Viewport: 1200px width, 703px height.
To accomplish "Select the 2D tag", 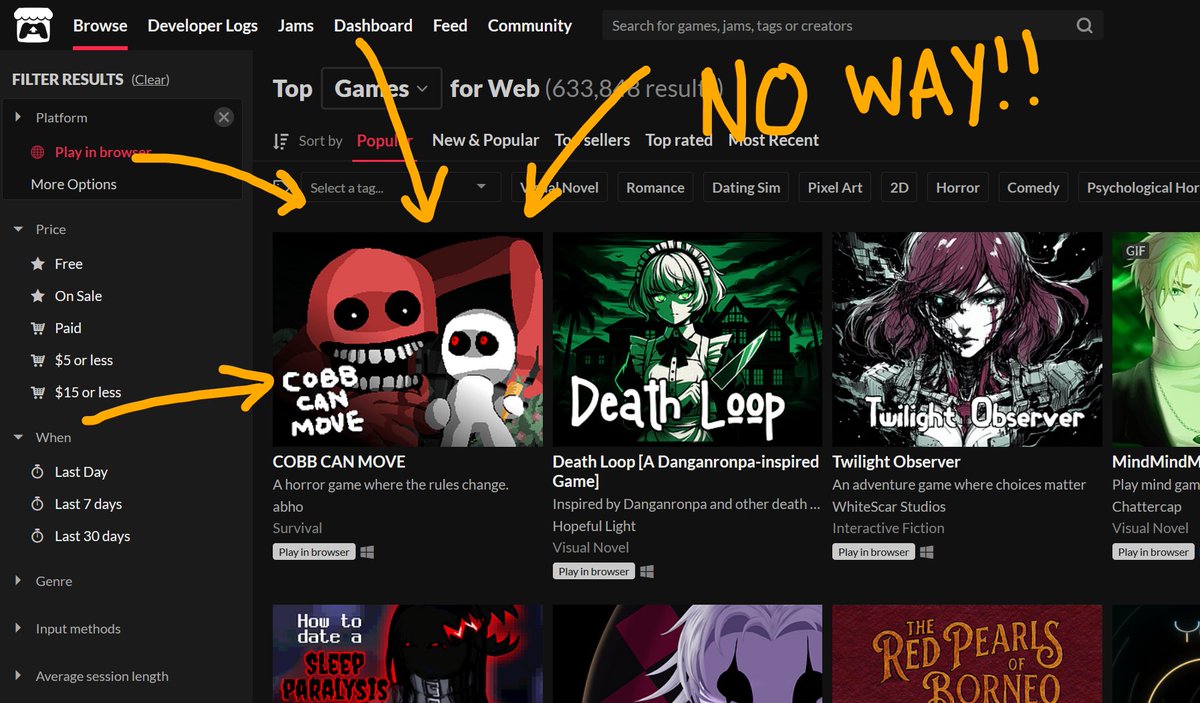I will tap(899, 187).
